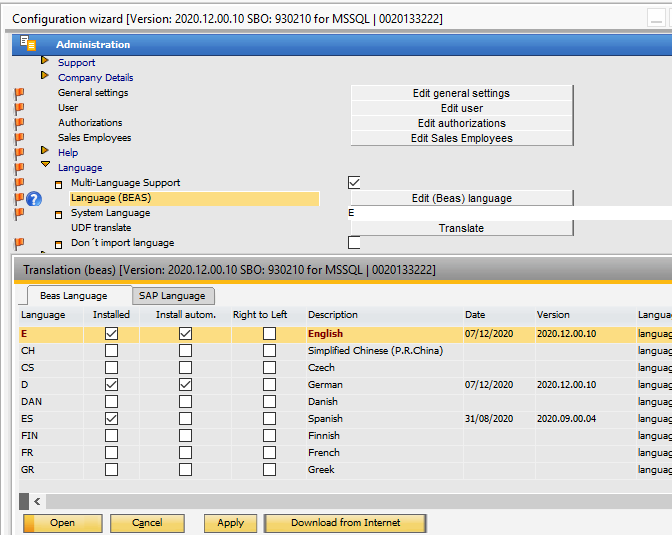The width and height of the screenshot is (672, 535).
Task: Toggle the Multi-Language Support checkbox
Action: [354, 182]
